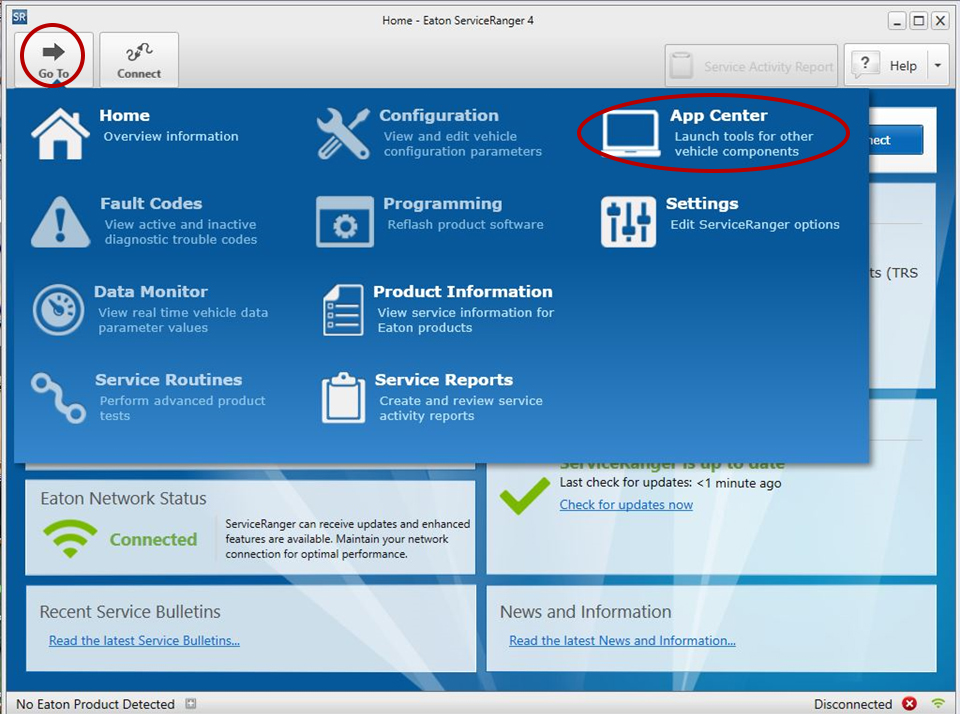Open Read the latest Service Bulletins link
This screenshot has width=960, height=714.
point(144,641)
